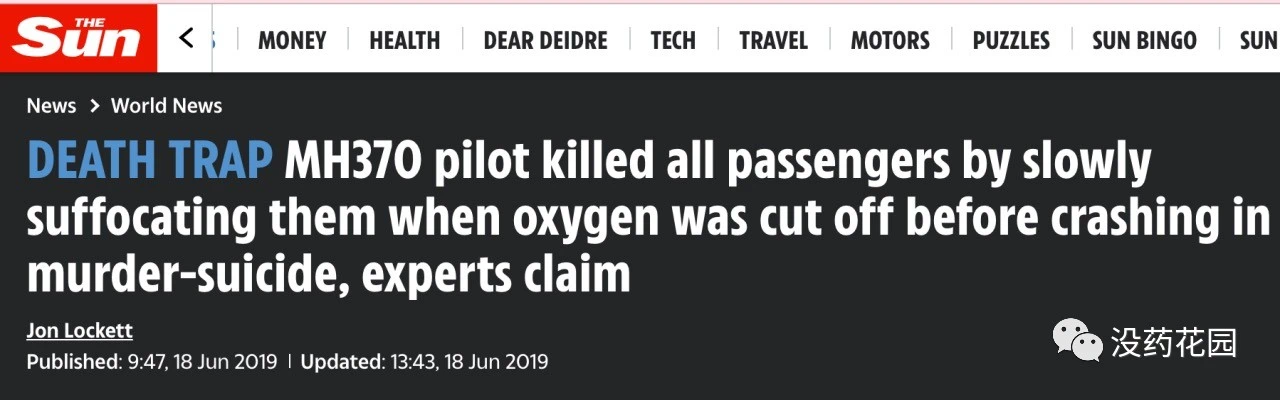
Task: Open the Motors section
Action: tap(890, 40)
